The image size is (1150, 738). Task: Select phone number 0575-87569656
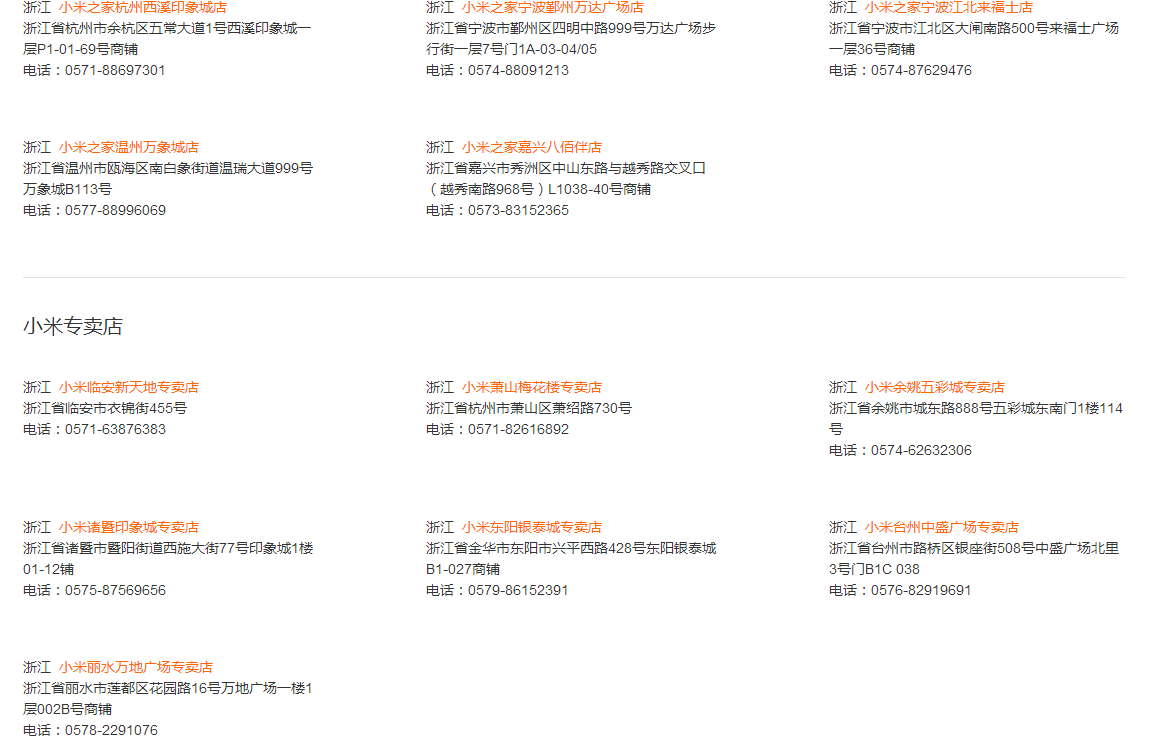click(x=115, y=591)
